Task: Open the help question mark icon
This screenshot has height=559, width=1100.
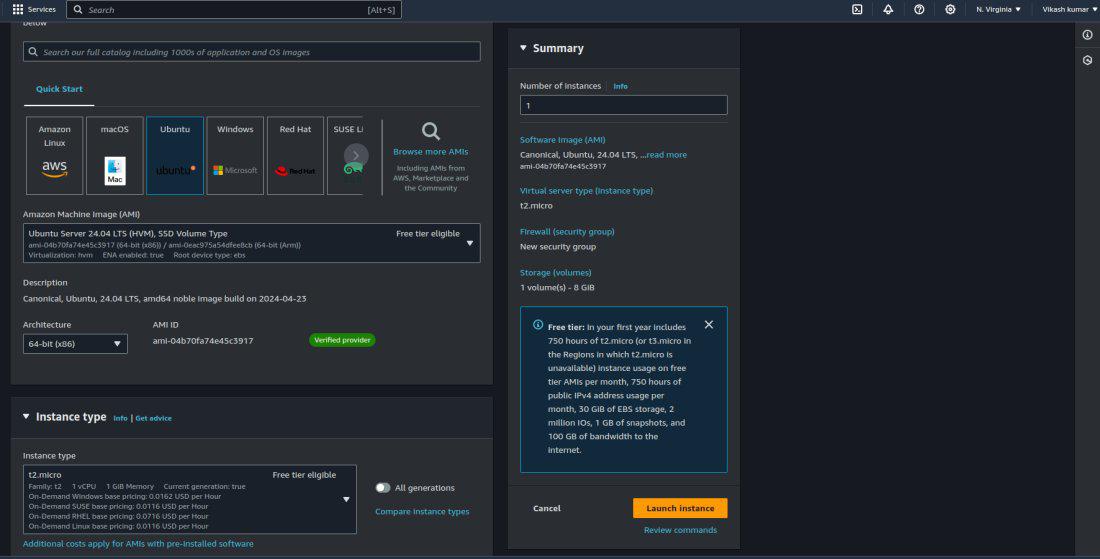Action: [919, 10]
